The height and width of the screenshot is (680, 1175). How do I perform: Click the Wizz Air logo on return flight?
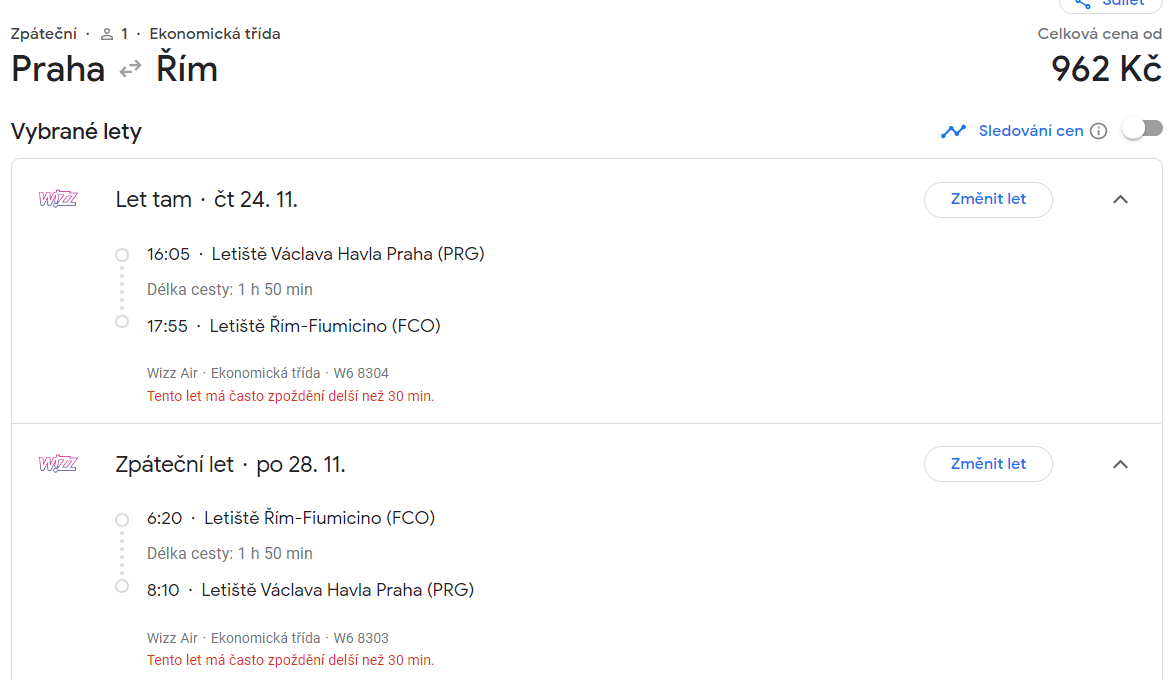pos(58,463)
